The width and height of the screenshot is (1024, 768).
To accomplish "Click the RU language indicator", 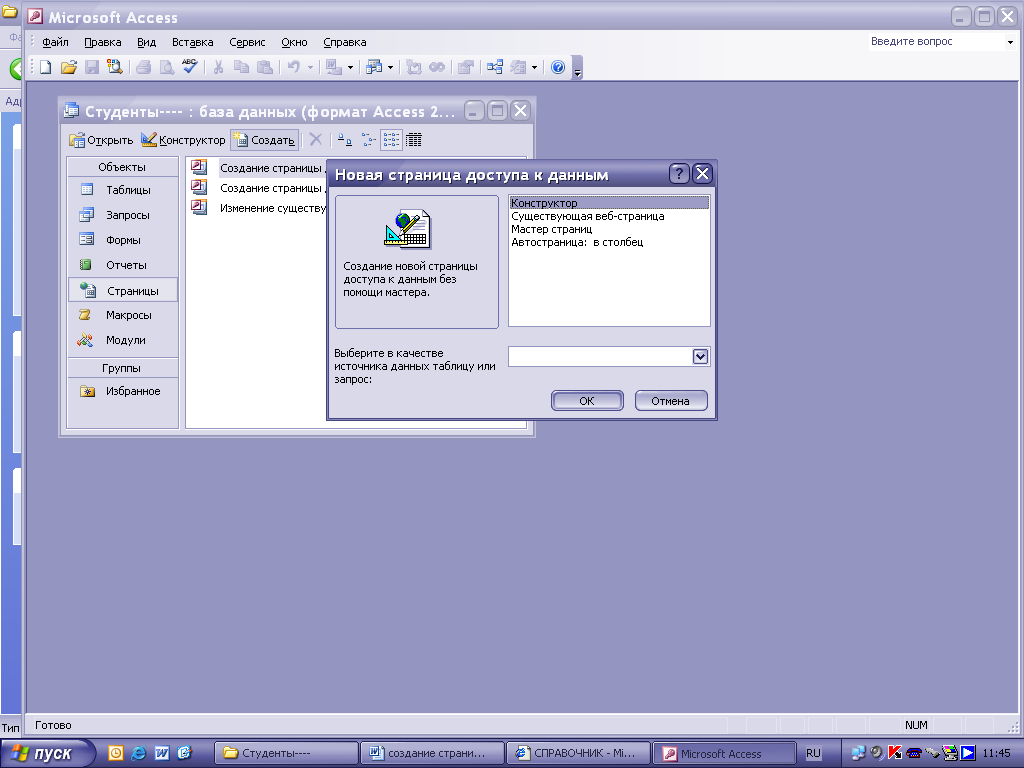I will coord(813,753).
